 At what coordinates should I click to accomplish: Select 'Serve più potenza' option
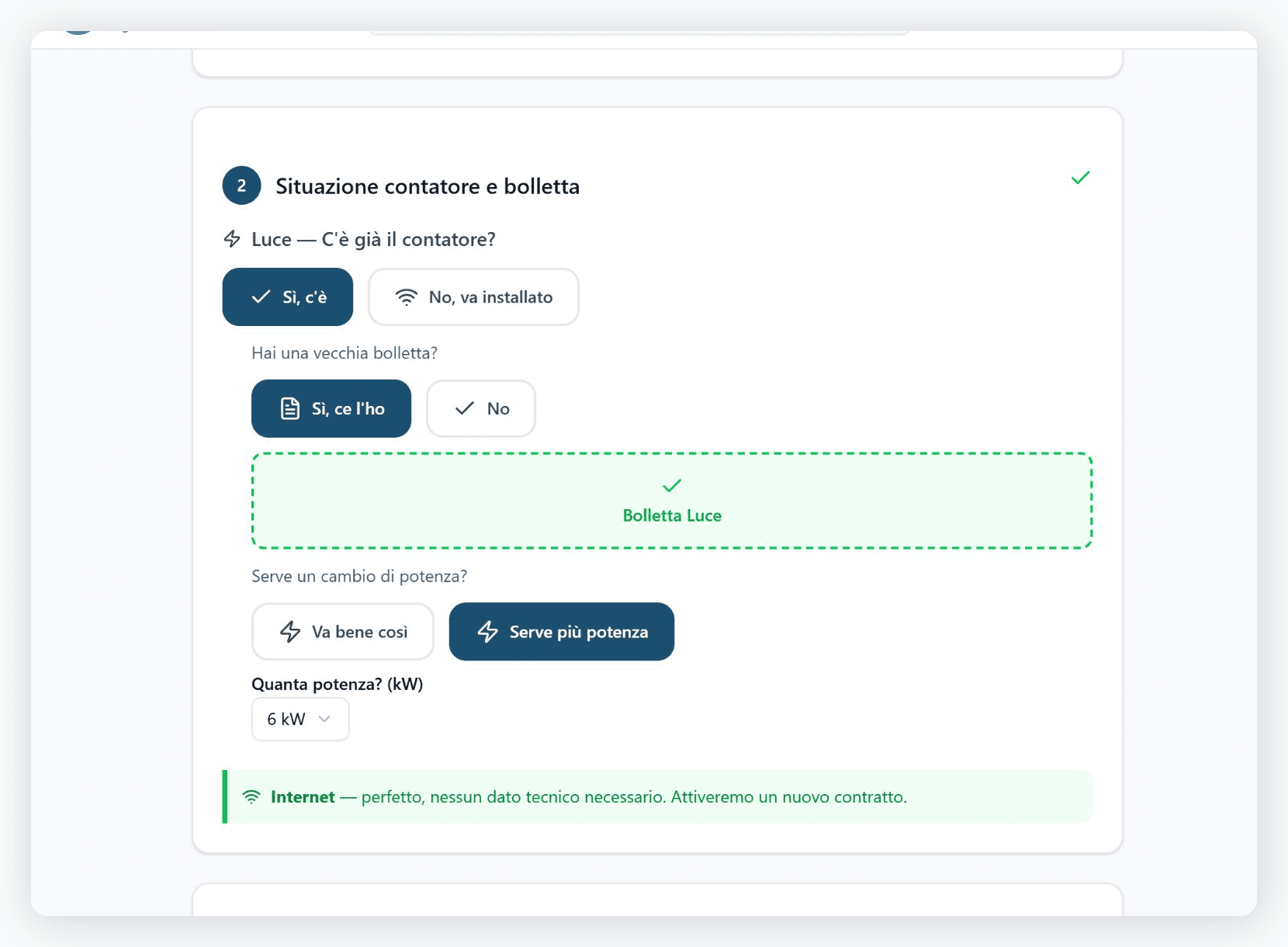[x=562, y=632]
